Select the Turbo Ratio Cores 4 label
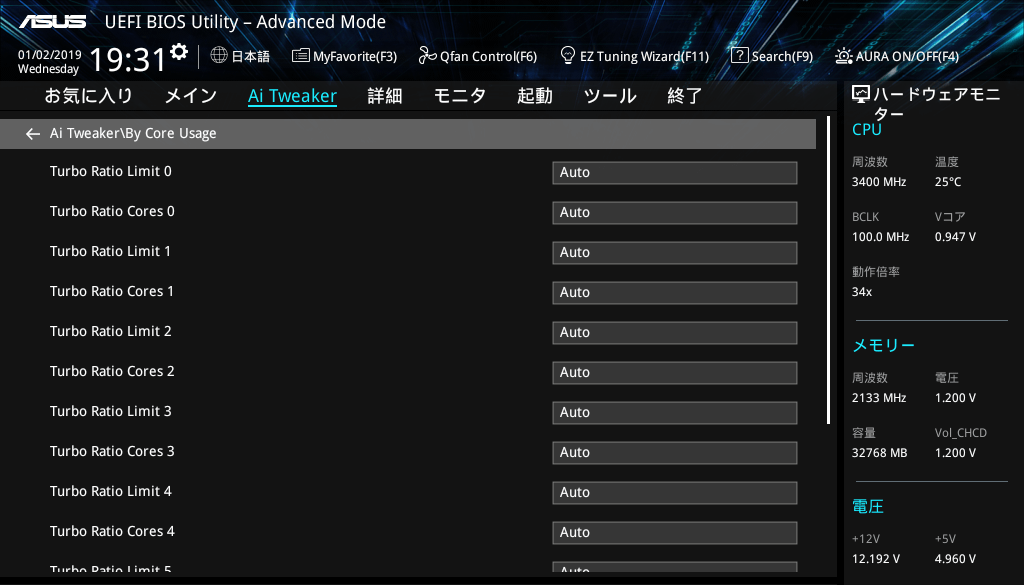 click(x=112, y=531)
